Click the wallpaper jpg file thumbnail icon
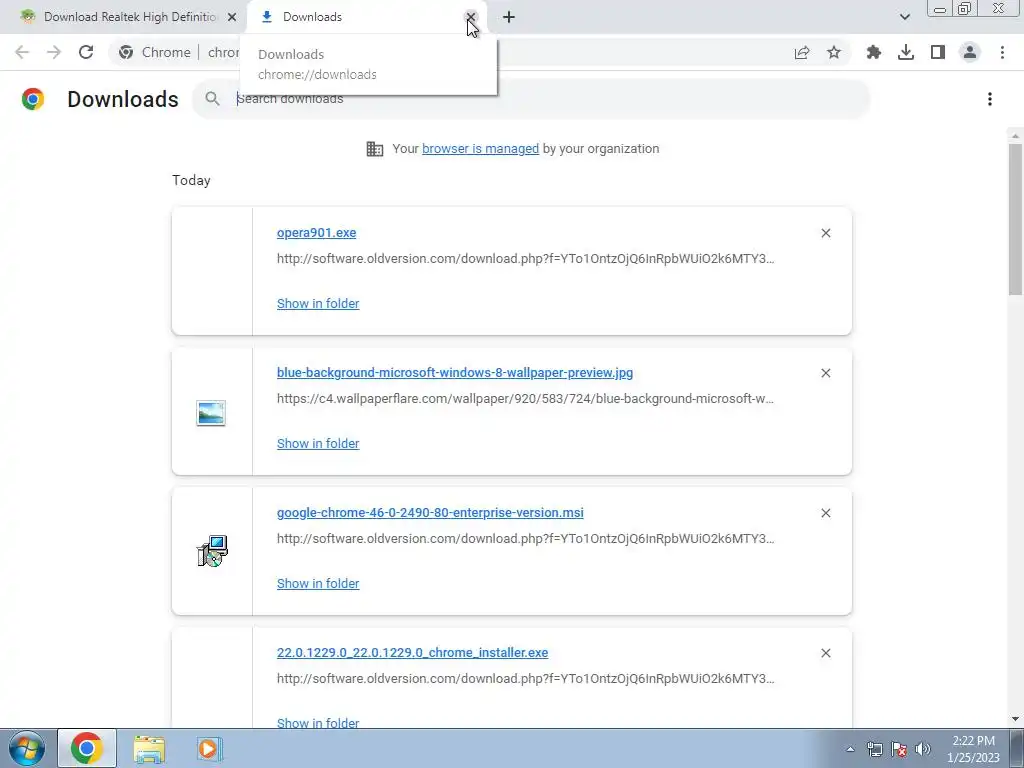This screenshot has width=1024, height=768. (211, 413)
